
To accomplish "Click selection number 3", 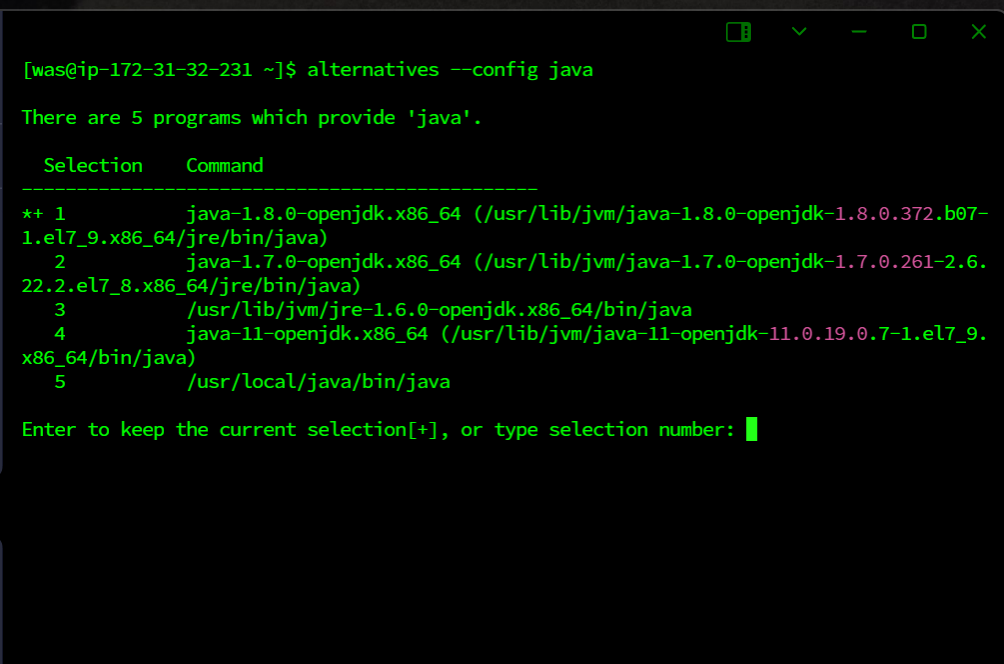I will point(60,310).
